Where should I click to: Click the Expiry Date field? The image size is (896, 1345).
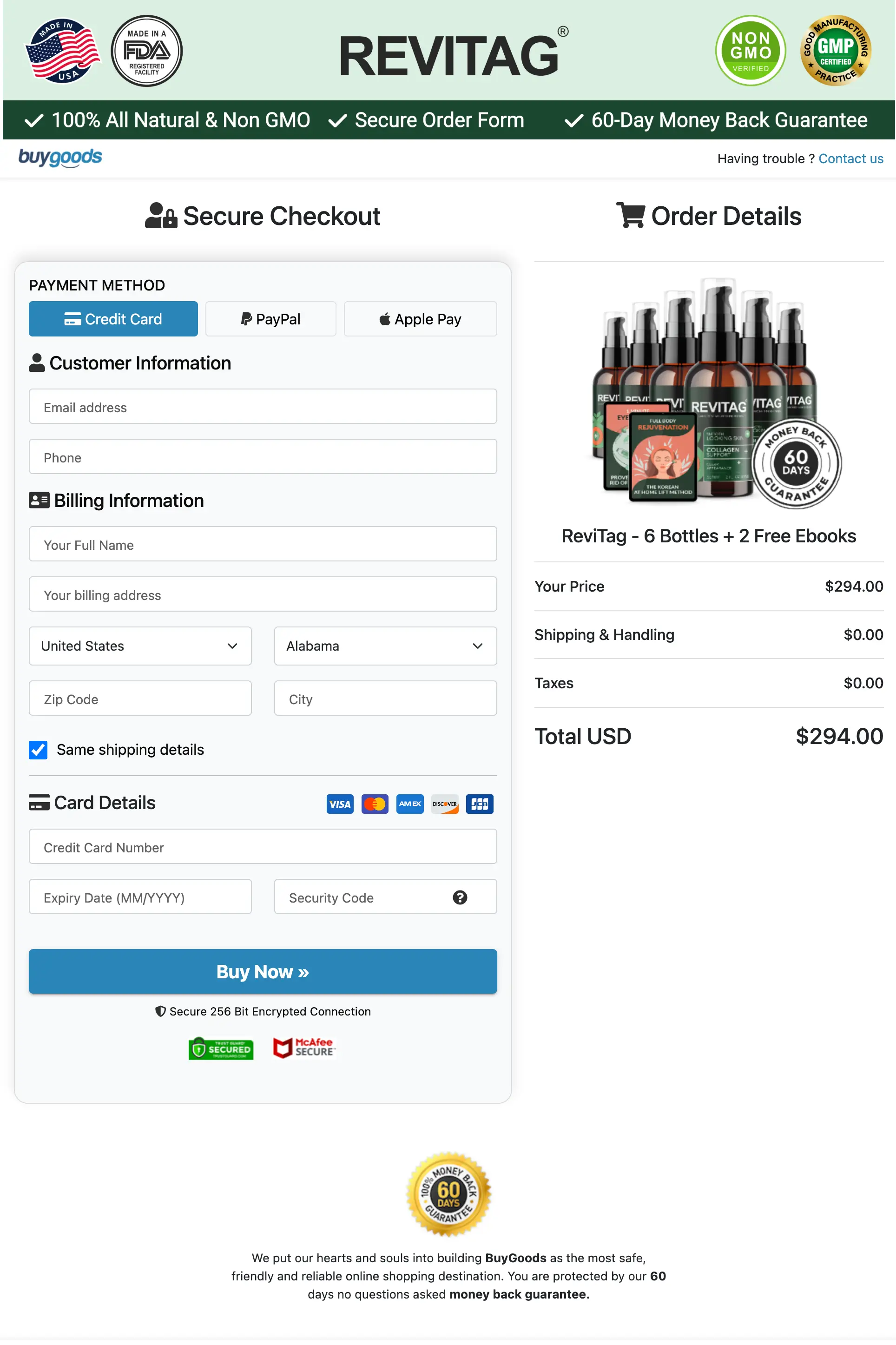[140, 897]
